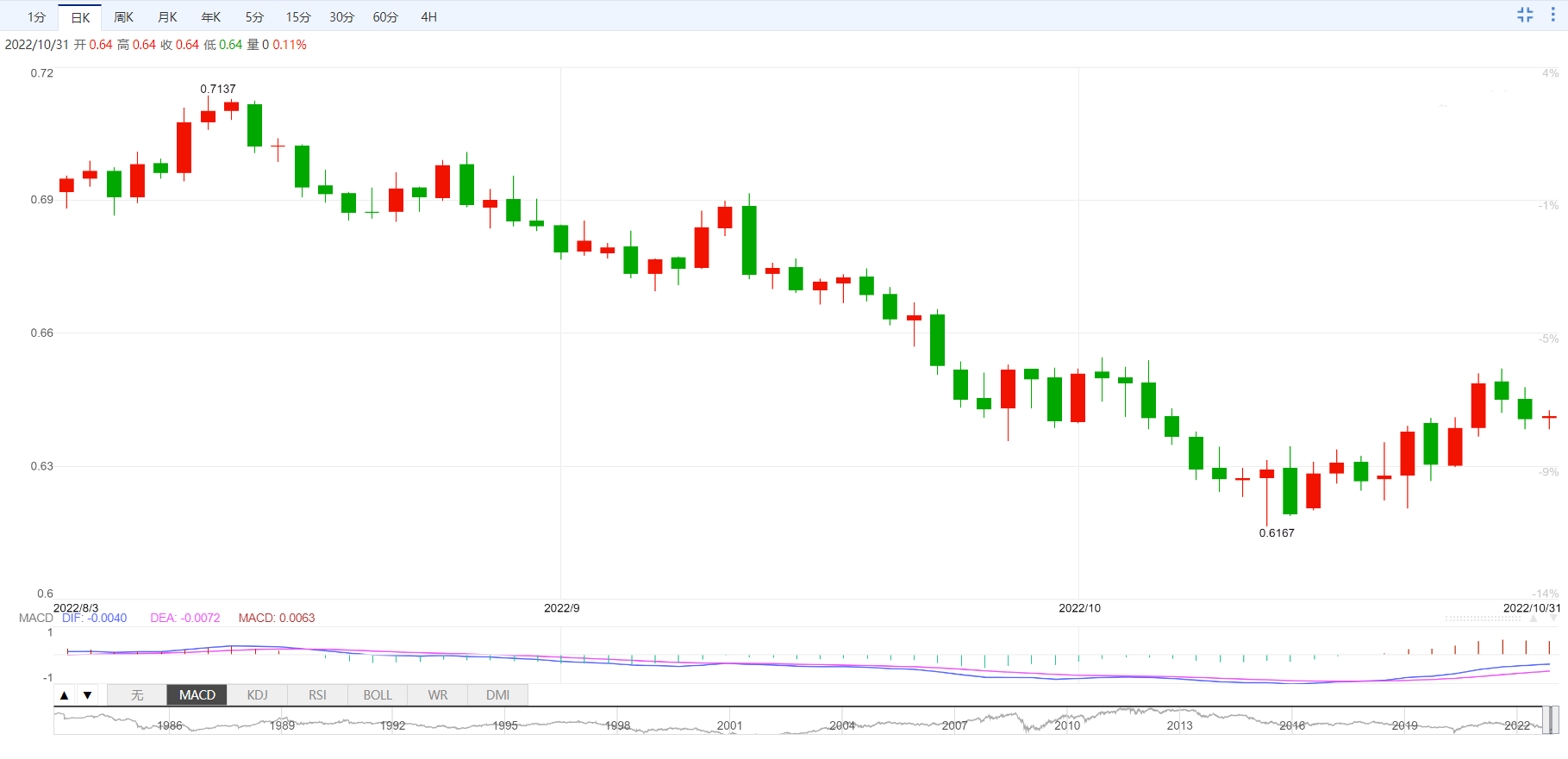Click the 2022/10 date axis label
This screenshot has width=1568, height=759.
1079,608
